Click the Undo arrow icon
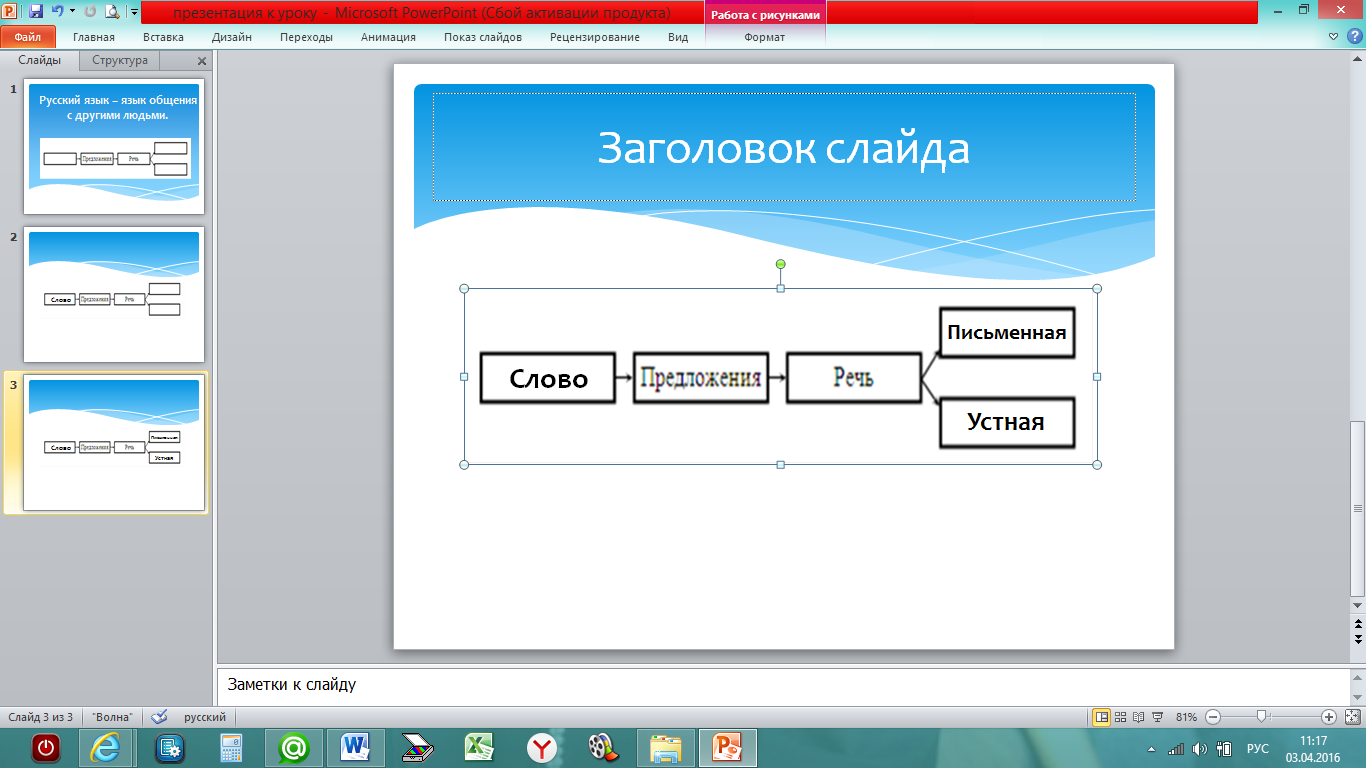 tap(57, 12)
